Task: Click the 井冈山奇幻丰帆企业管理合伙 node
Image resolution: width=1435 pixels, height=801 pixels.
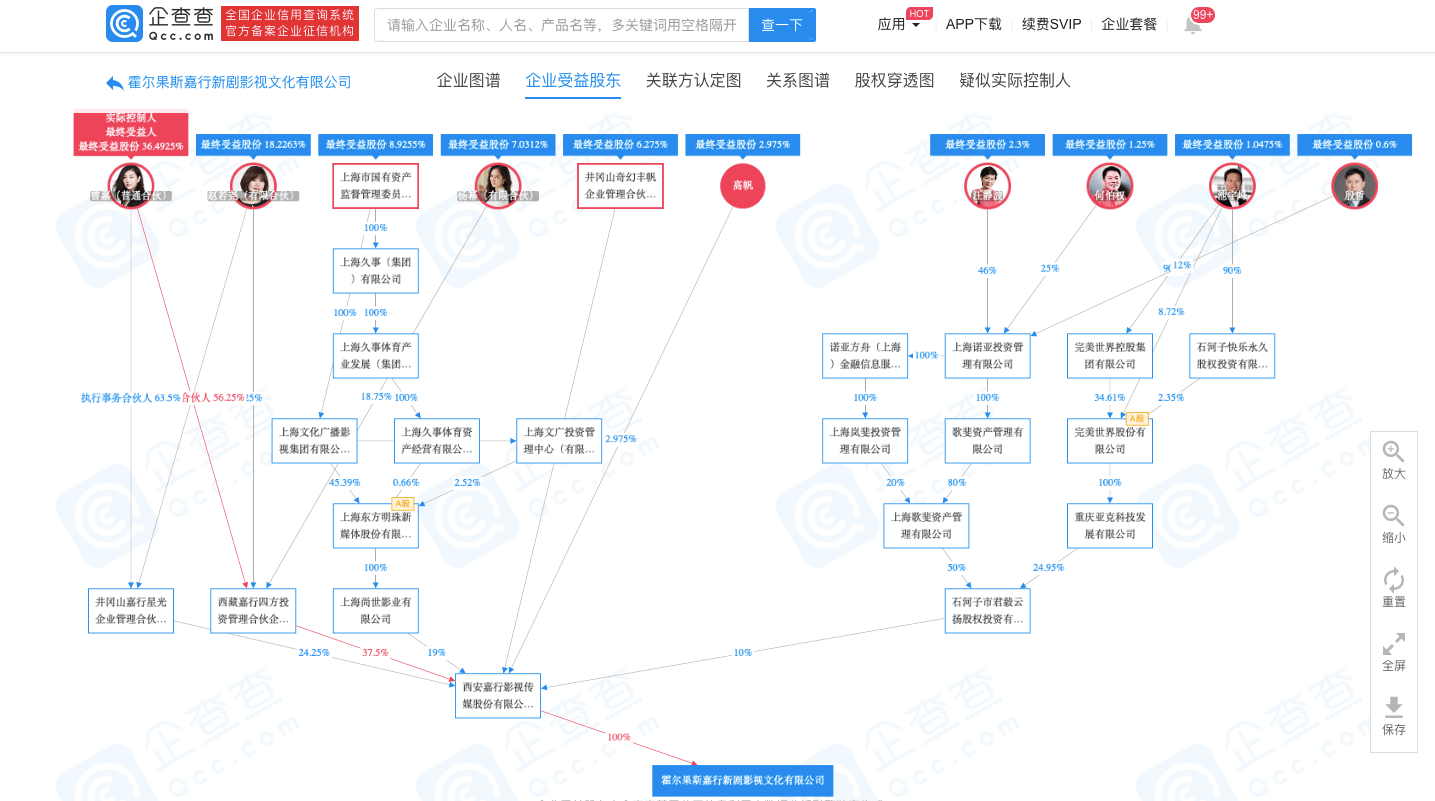Action: pyautogui.click(x=620, y=186)
